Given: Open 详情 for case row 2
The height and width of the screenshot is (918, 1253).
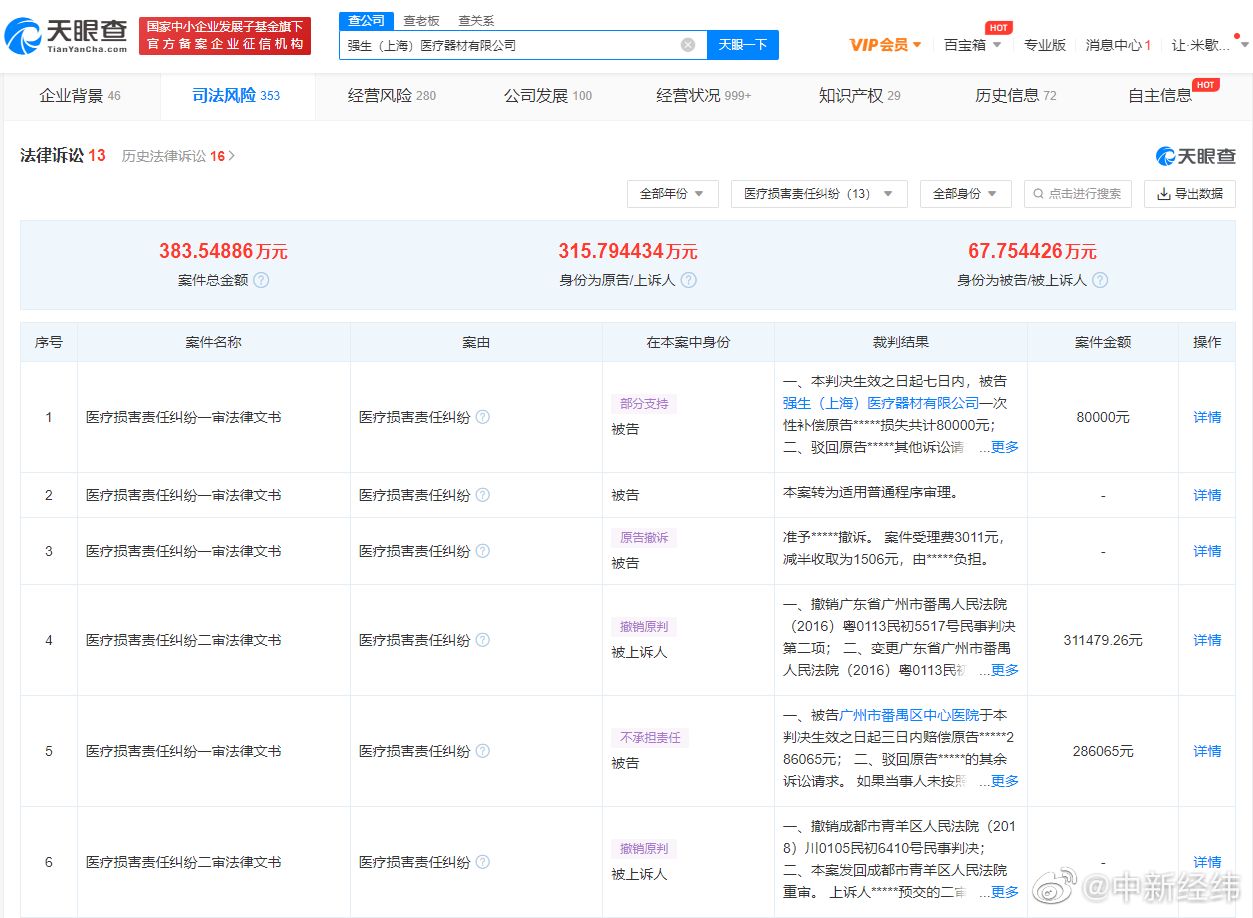Looking at the screenshot, I should pyautogui.click(x=1207, y=495).
